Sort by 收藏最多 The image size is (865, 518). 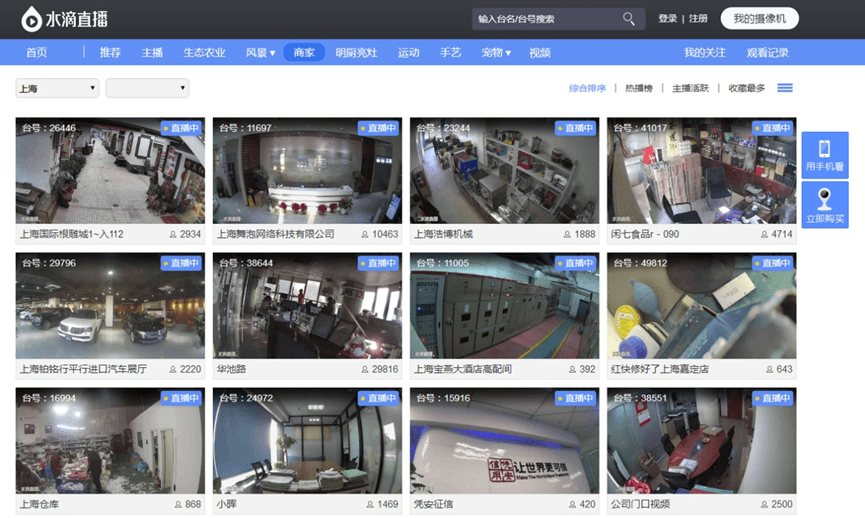point(746,88)
